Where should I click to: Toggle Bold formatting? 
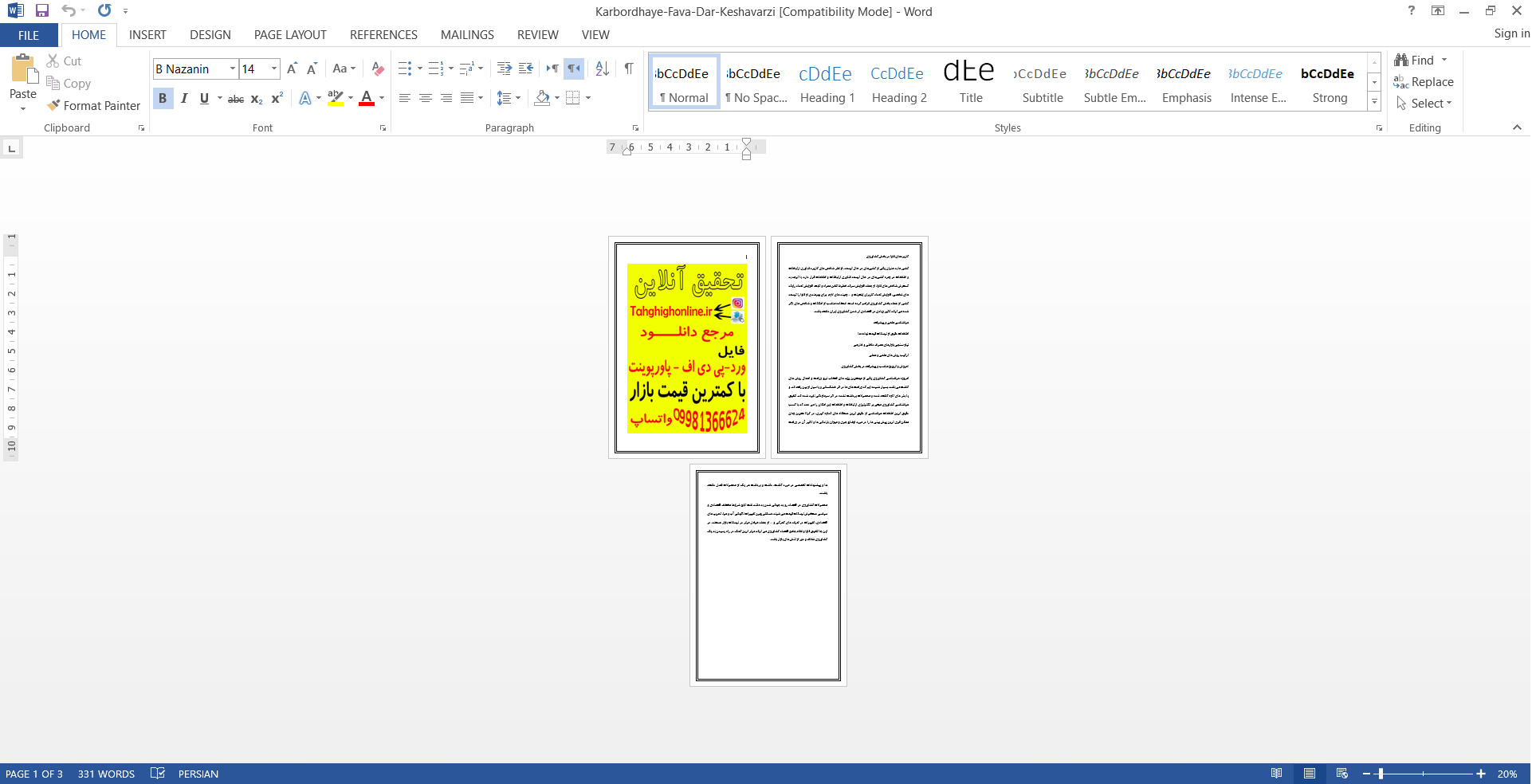click(x=163, y=98)
